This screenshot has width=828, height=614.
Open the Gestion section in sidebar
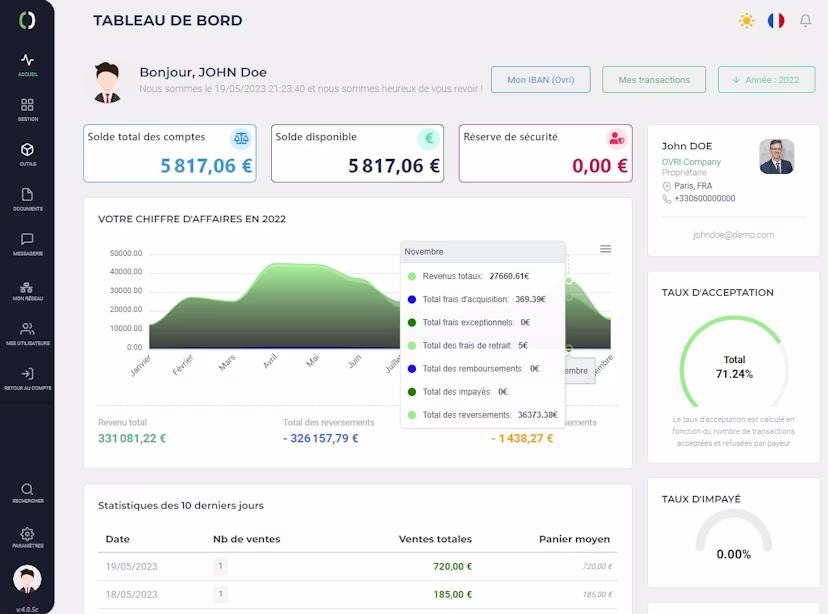(x=27, y=108)
